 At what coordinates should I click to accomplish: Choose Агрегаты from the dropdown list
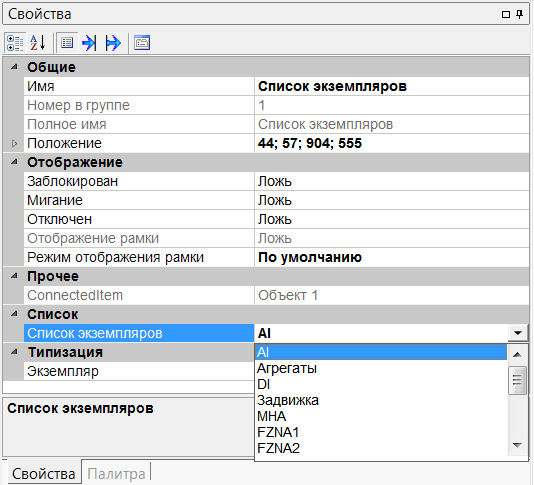(381, 368)
